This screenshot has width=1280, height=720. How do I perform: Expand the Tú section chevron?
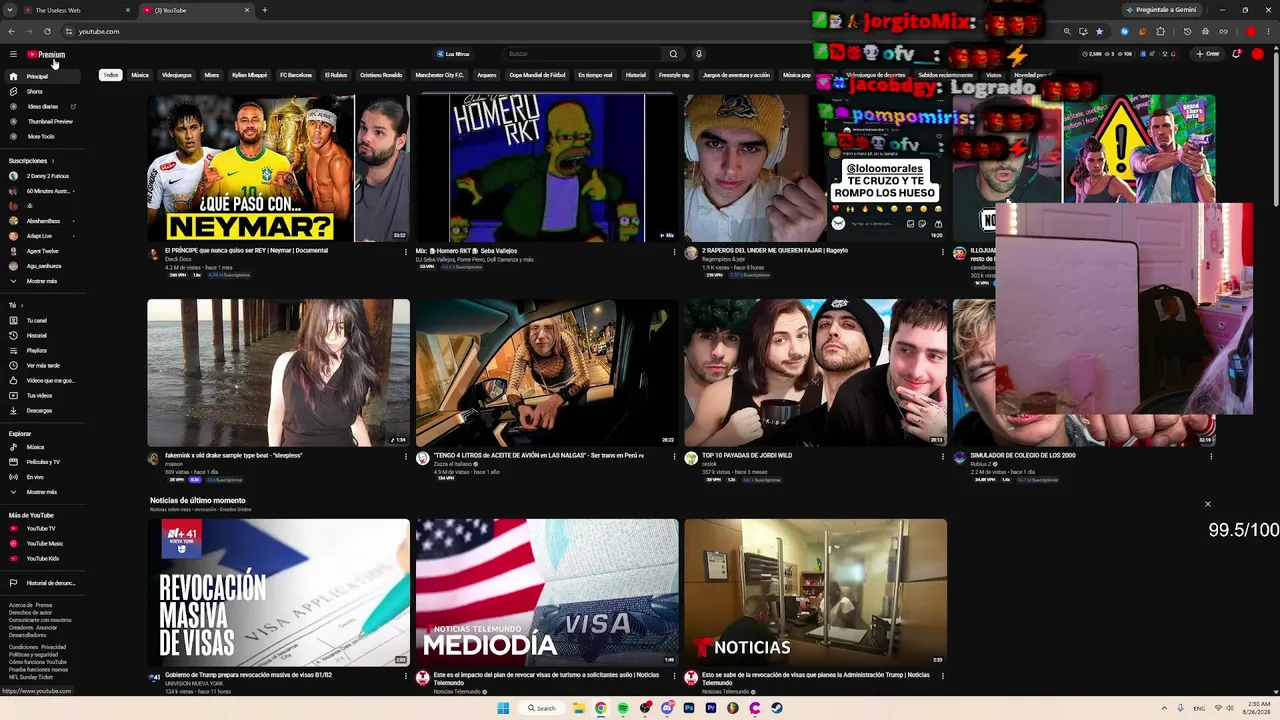[x=20, y=305]
